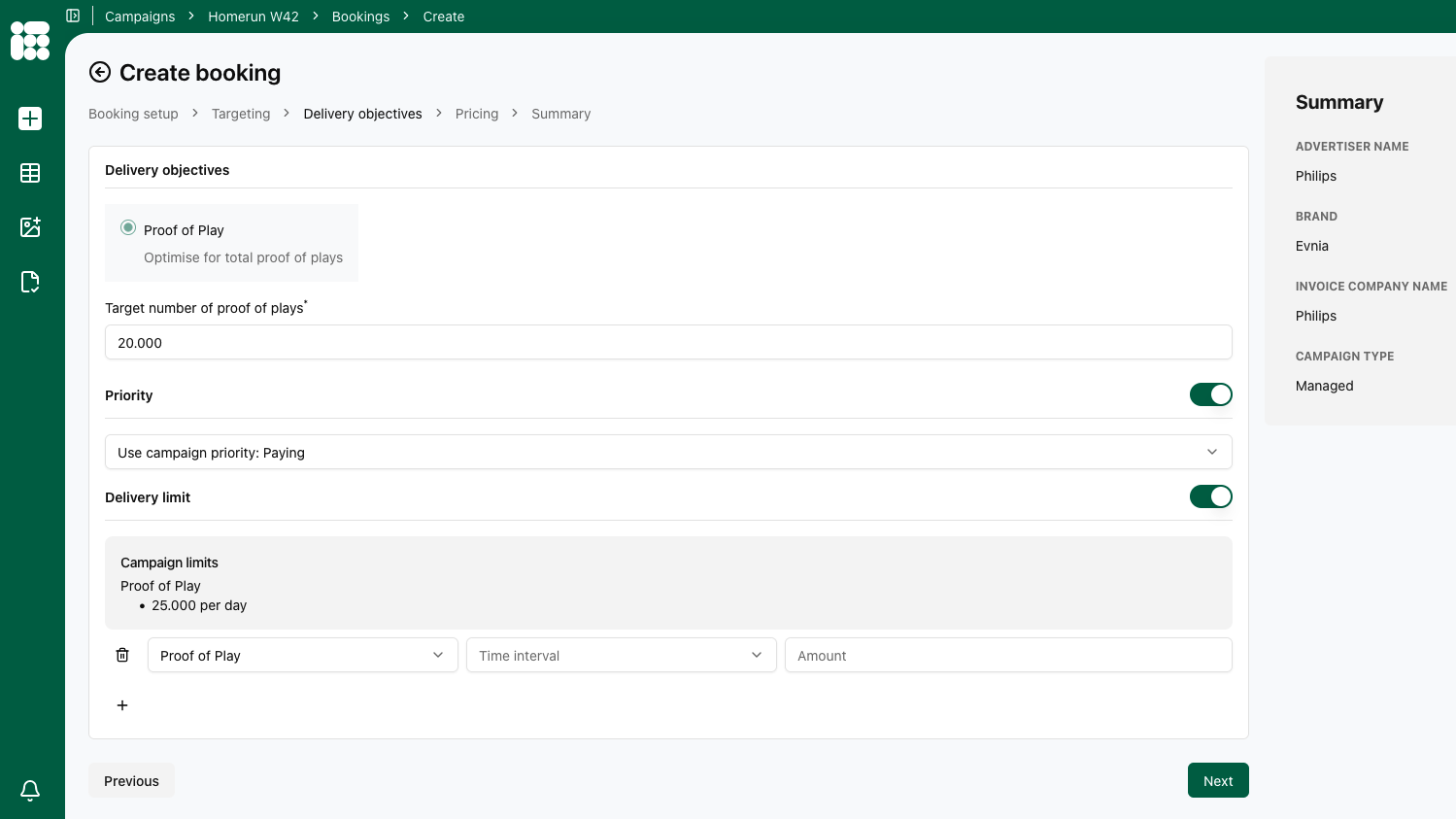Click the Next button
Image resolution: width=1456 pixels, height=819 pixels.
tap(1218, 780)
